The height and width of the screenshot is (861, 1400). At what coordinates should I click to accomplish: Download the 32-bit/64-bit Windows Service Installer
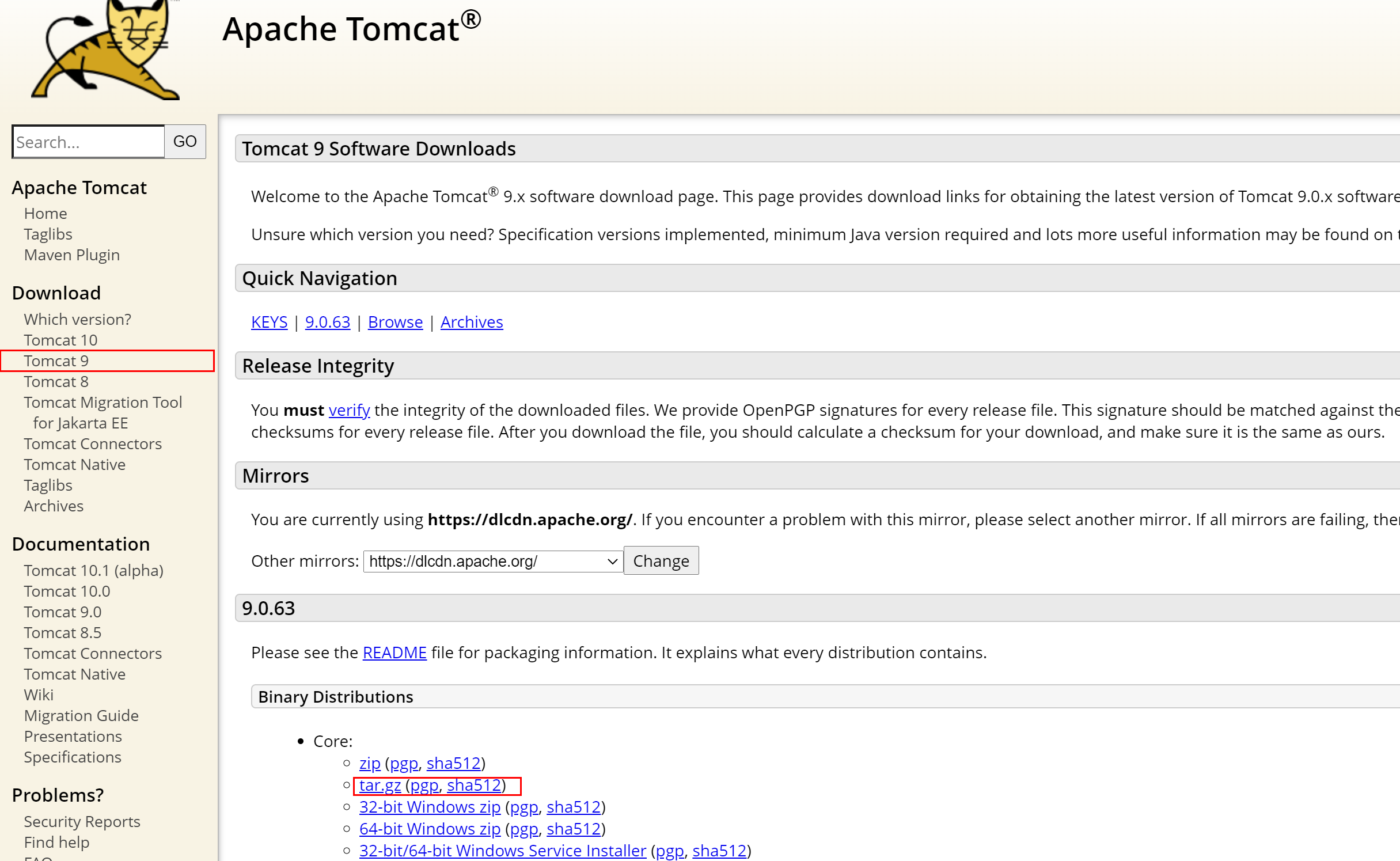coord(502,851)
